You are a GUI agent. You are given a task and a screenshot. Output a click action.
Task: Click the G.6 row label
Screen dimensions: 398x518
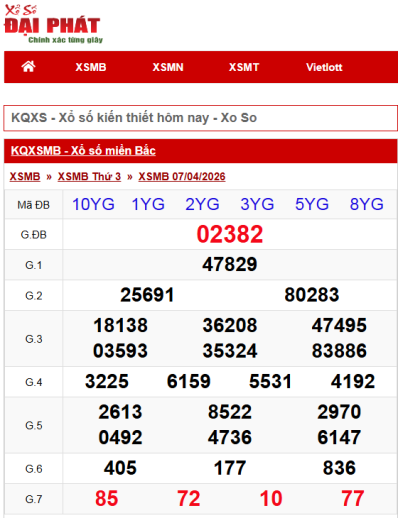(x=34, y=469)
